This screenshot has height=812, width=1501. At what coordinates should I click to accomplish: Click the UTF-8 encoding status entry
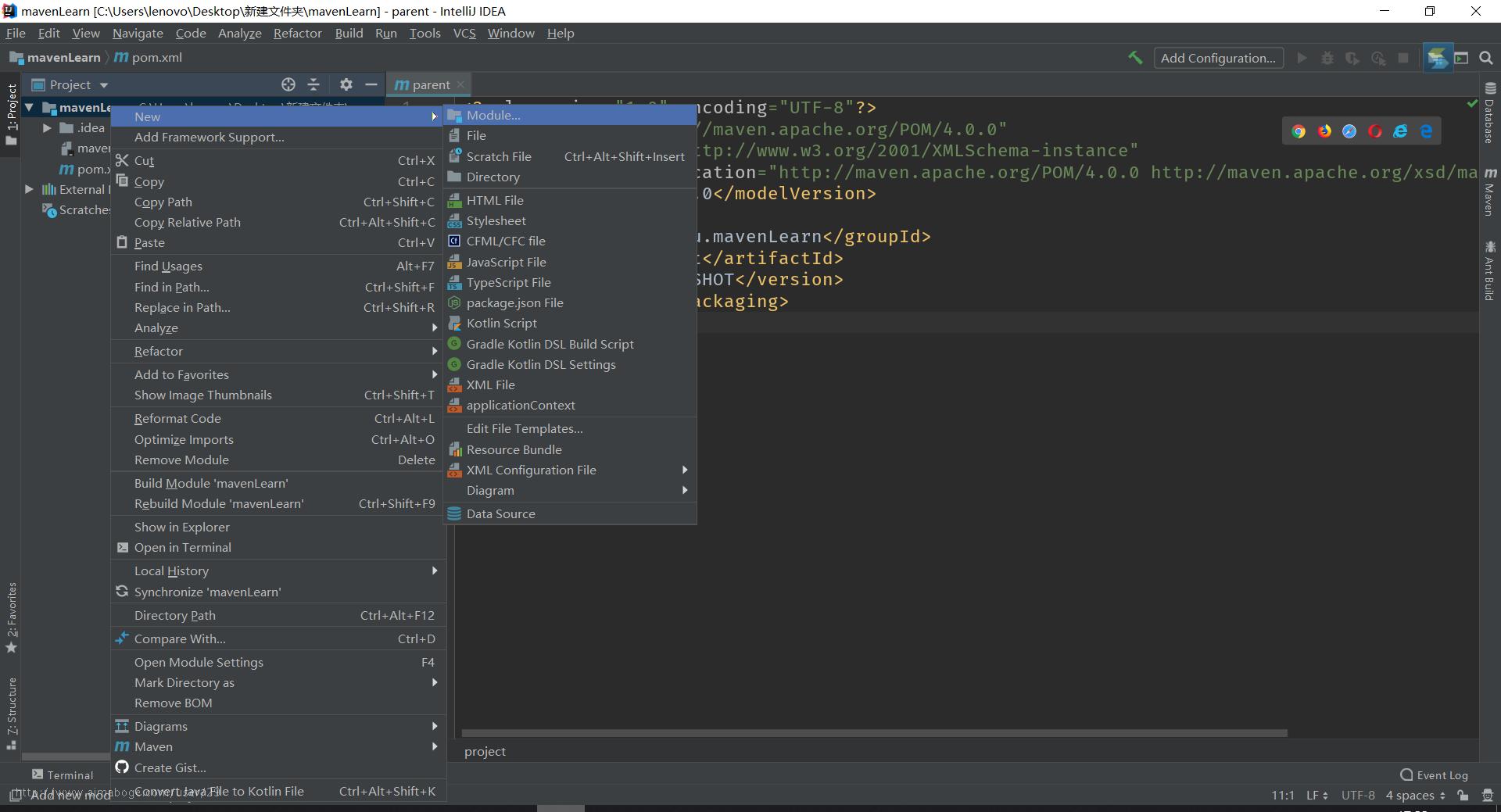click(1358, 796)
